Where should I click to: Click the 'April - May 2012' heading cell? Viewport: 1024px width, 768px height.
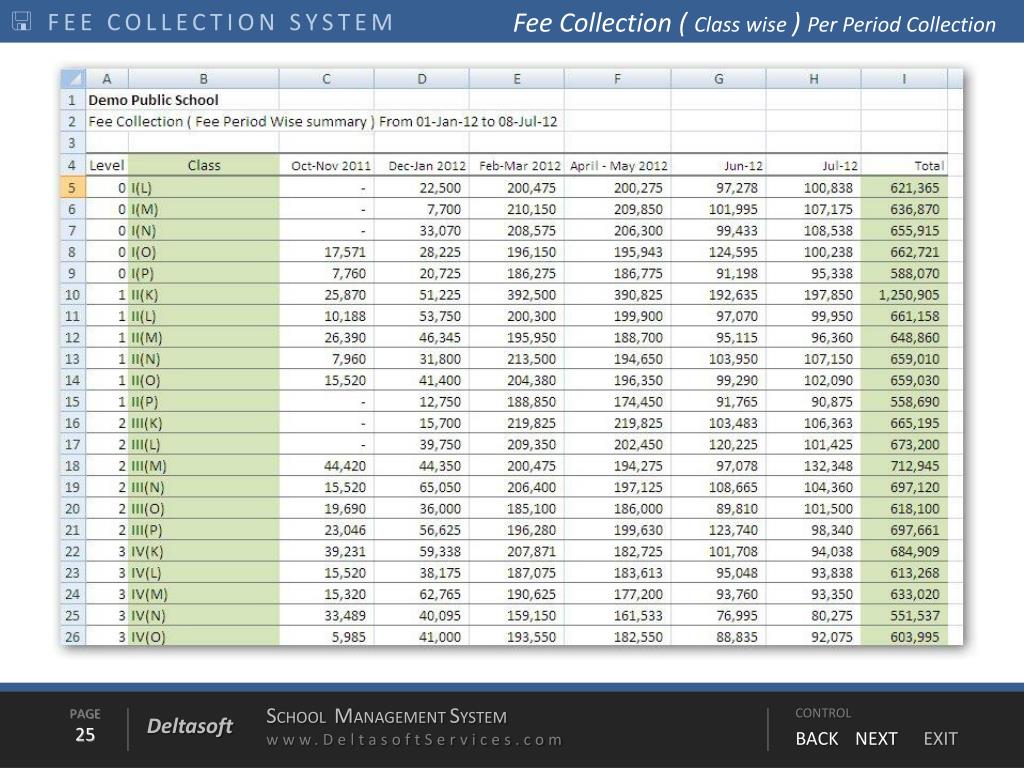click(x=618, y=166)
